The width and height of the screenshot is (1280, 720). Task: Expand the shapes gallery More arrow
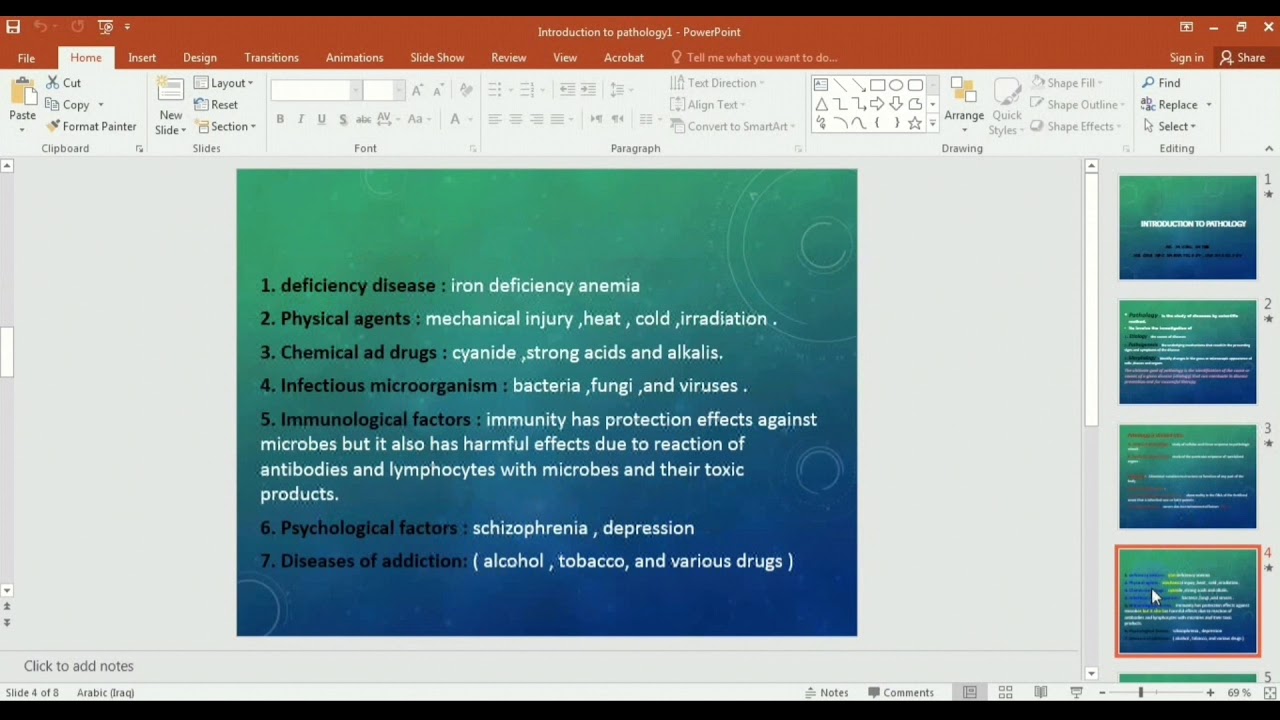[933, 123]
